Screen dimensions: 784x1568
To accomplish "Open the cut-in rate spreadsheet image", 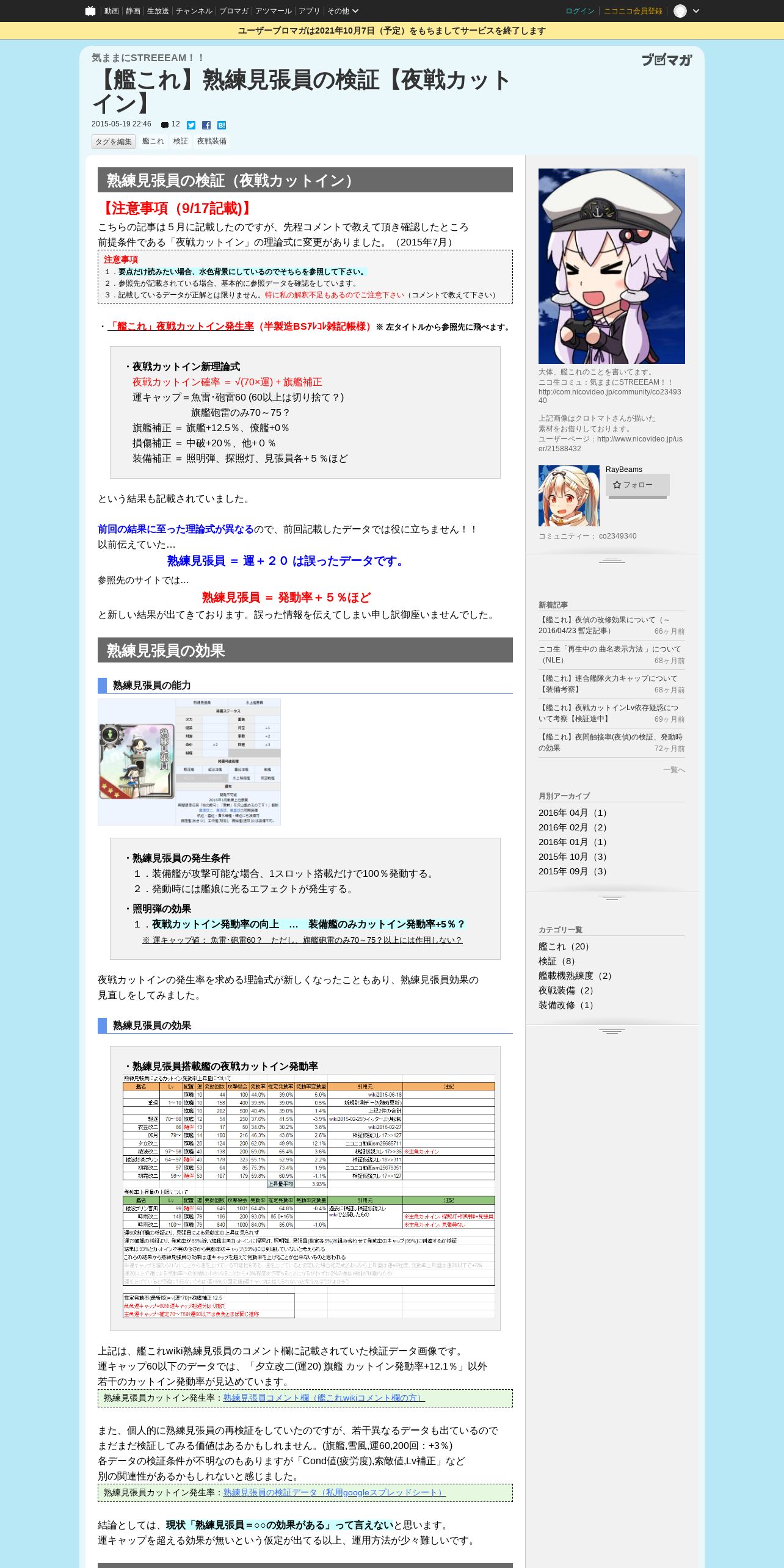I will point(308,1196).
